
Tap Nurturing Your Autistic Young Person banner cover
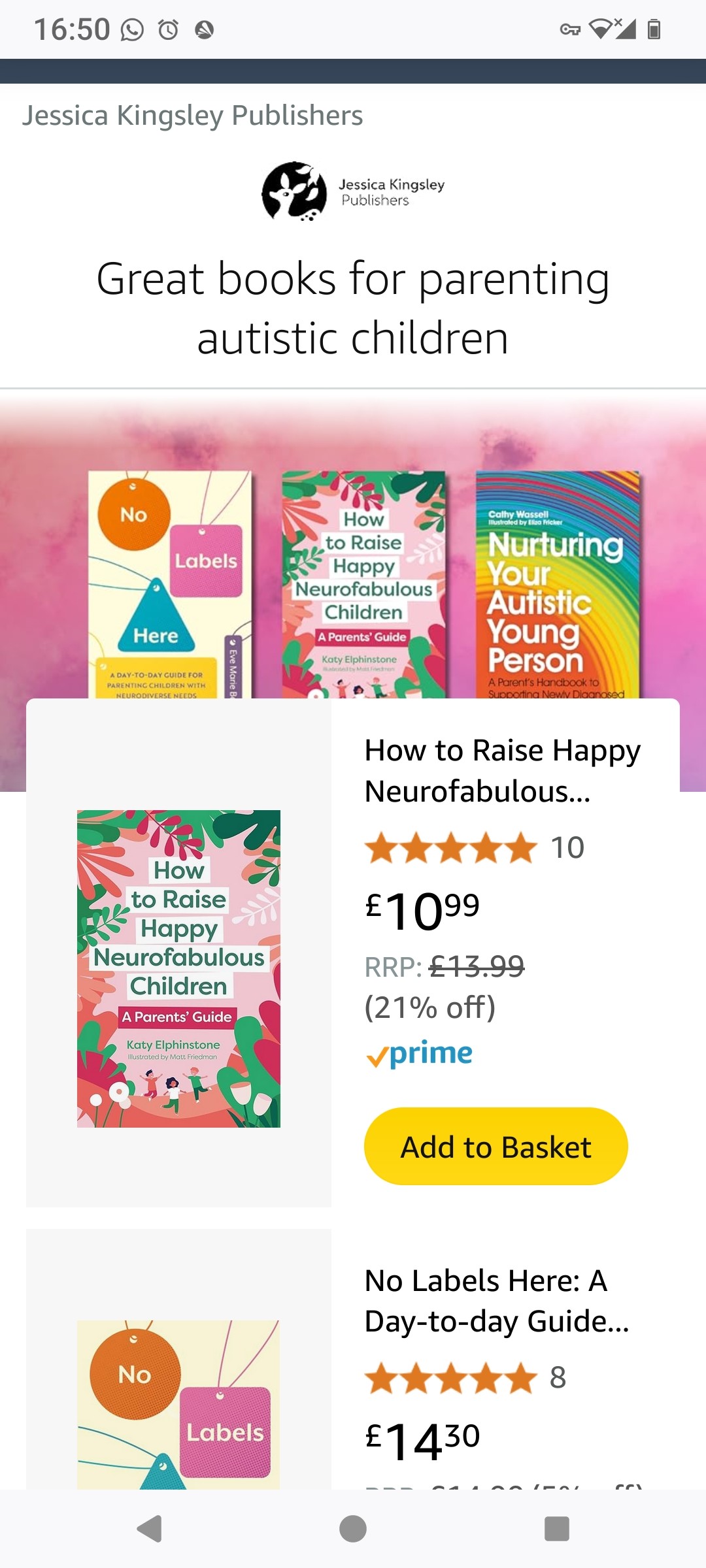pos(558,585)
